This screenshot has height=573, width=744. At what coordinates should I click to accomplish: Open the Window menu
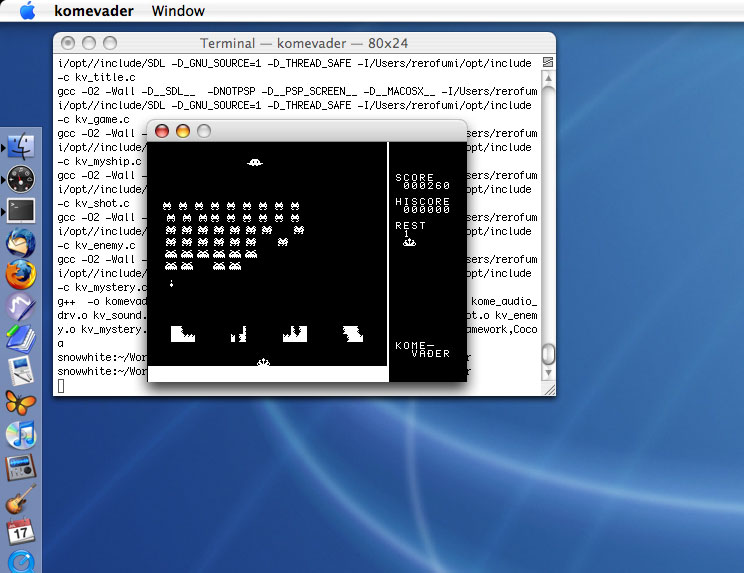coord(178,10)
